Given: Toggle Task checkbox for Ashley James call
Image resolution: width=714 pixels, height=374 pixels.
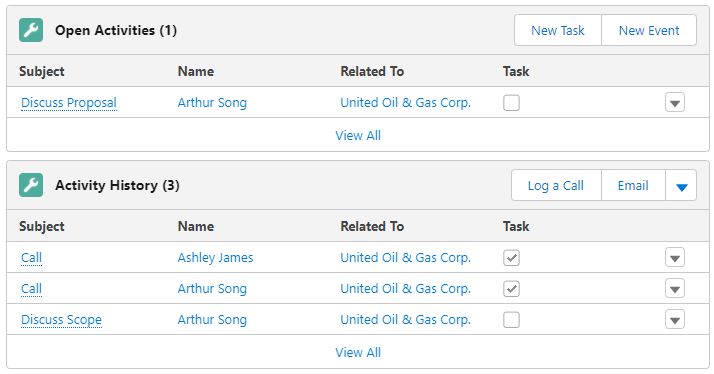Looking at the screenshot, I should pos(511,257).
